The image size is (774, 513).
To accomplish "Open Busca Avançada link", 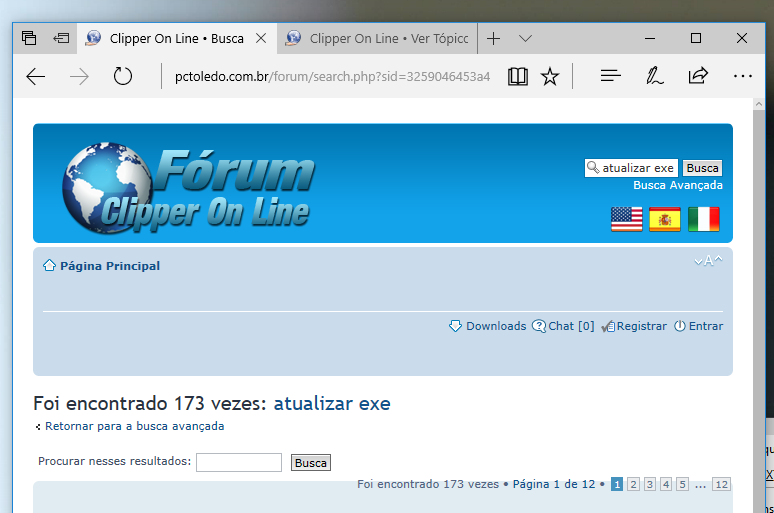I will pyautogui.click(x=678, y=185).
